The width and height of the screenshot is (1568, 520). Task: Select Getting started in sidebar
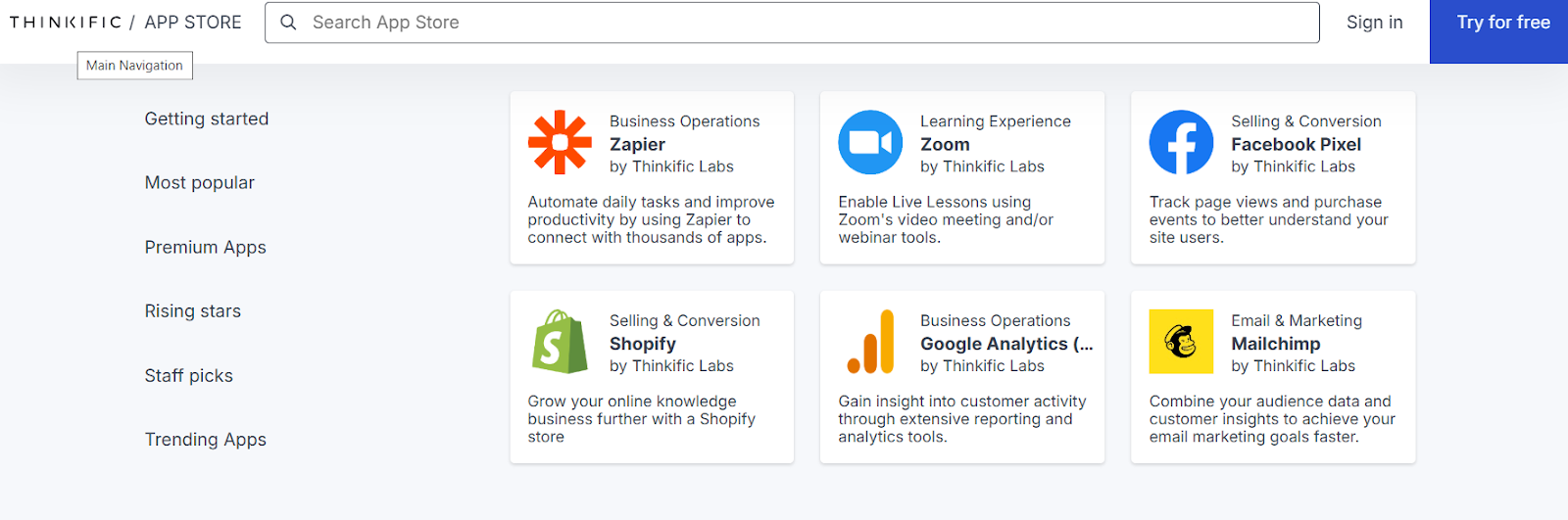207,118
